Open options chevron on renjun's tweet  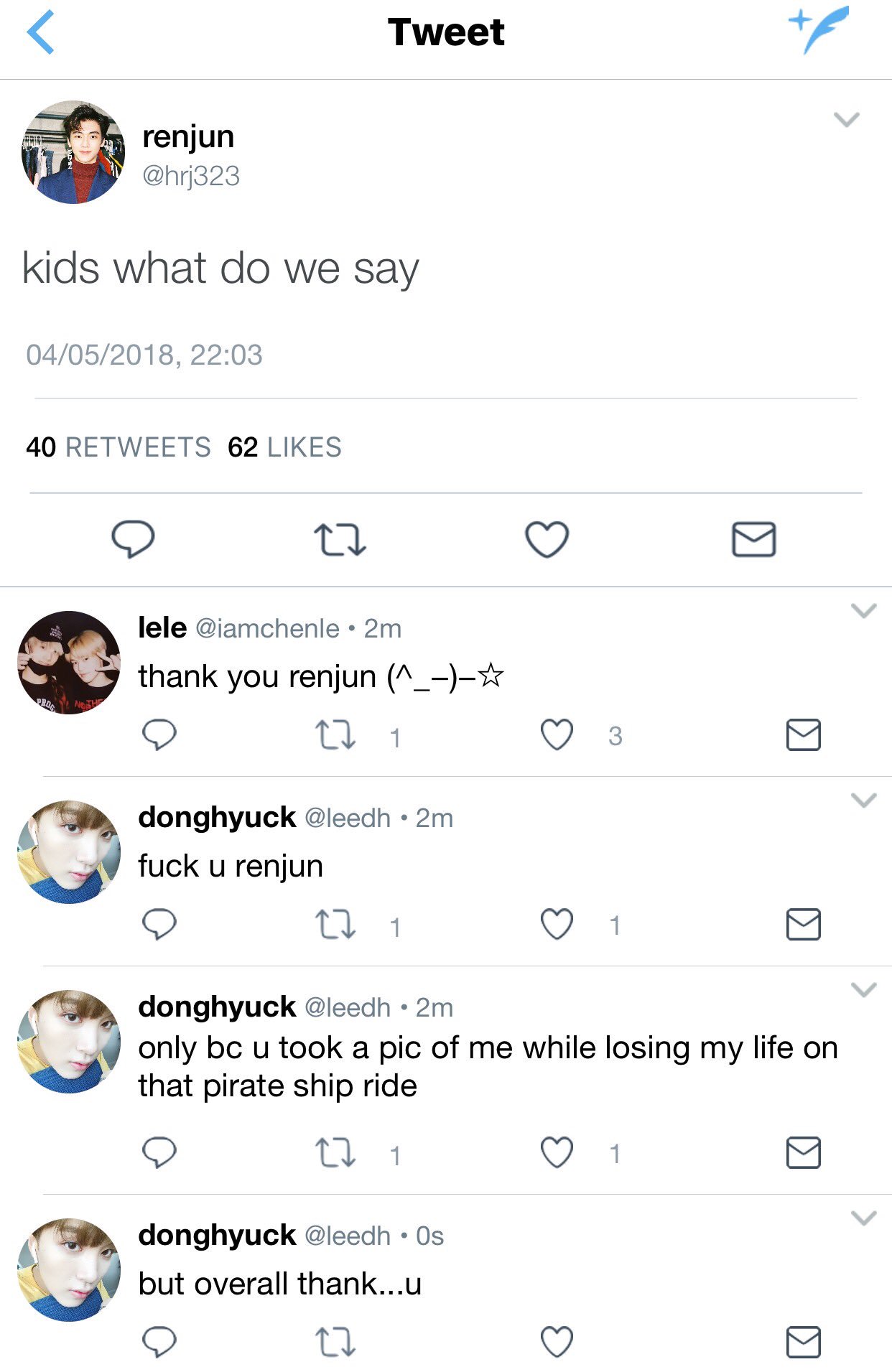coord(847,119)
